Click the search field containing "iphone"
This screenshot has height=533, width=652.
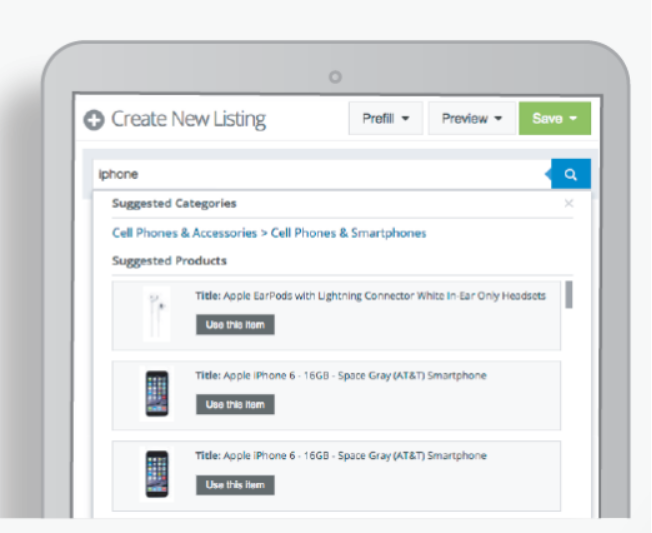(x=320, y=174)
